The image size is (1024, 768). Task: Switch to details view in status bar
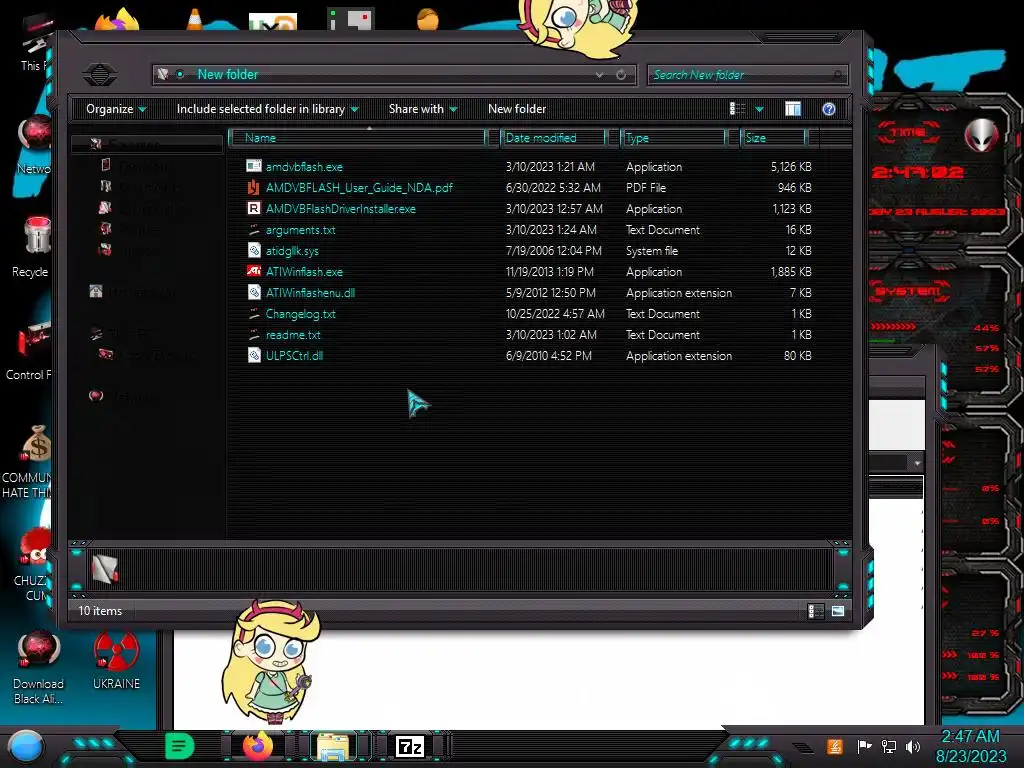816,611
